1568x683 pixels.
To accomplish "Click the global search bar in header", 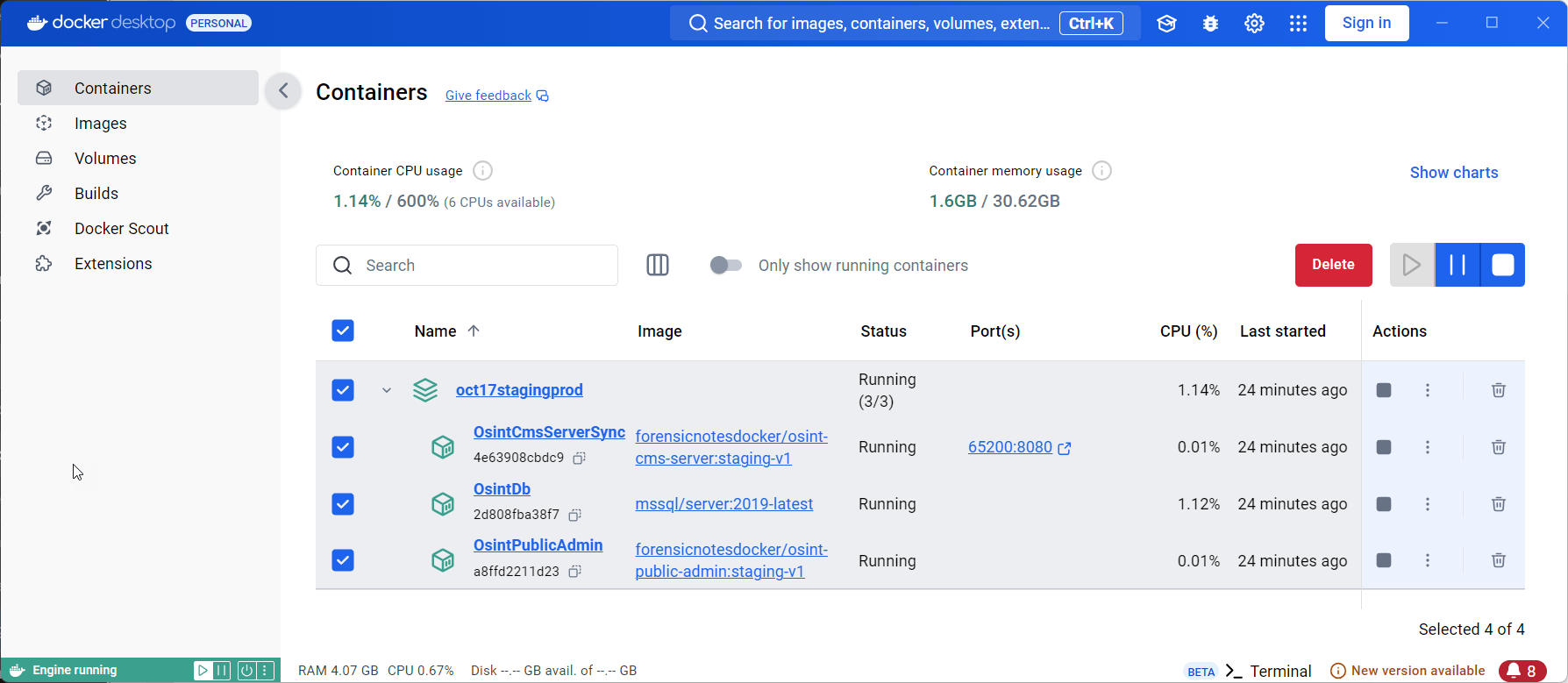I will (905, 24).
